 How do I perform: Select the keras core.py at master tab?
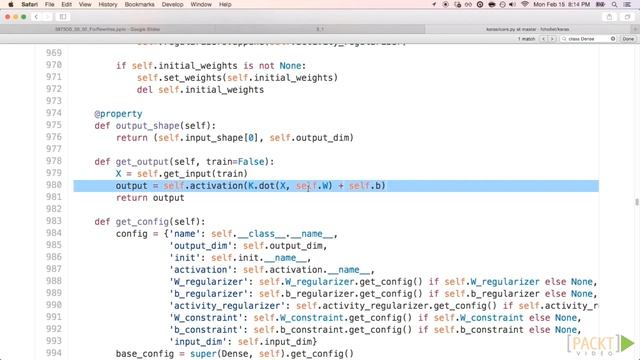pos(527,29)
